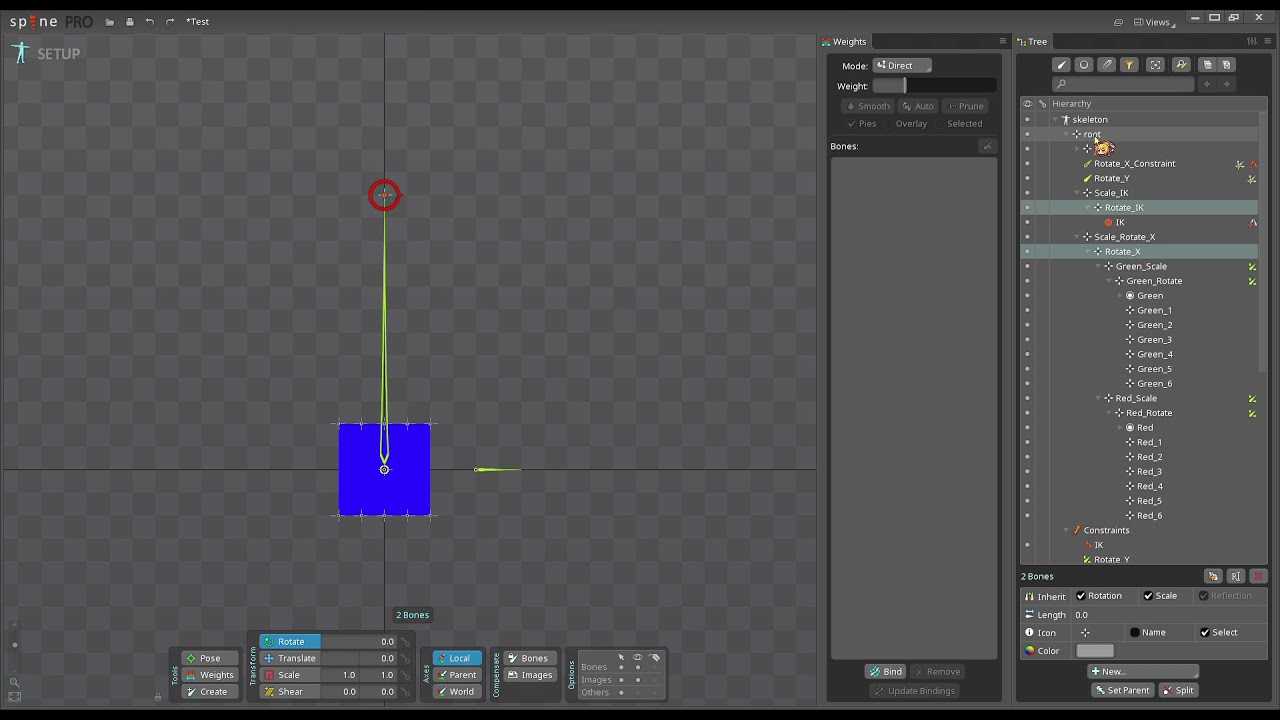Click the bones filter icon in Tree toolbar
1280x720 pixels.
(x=1061, y=65)
